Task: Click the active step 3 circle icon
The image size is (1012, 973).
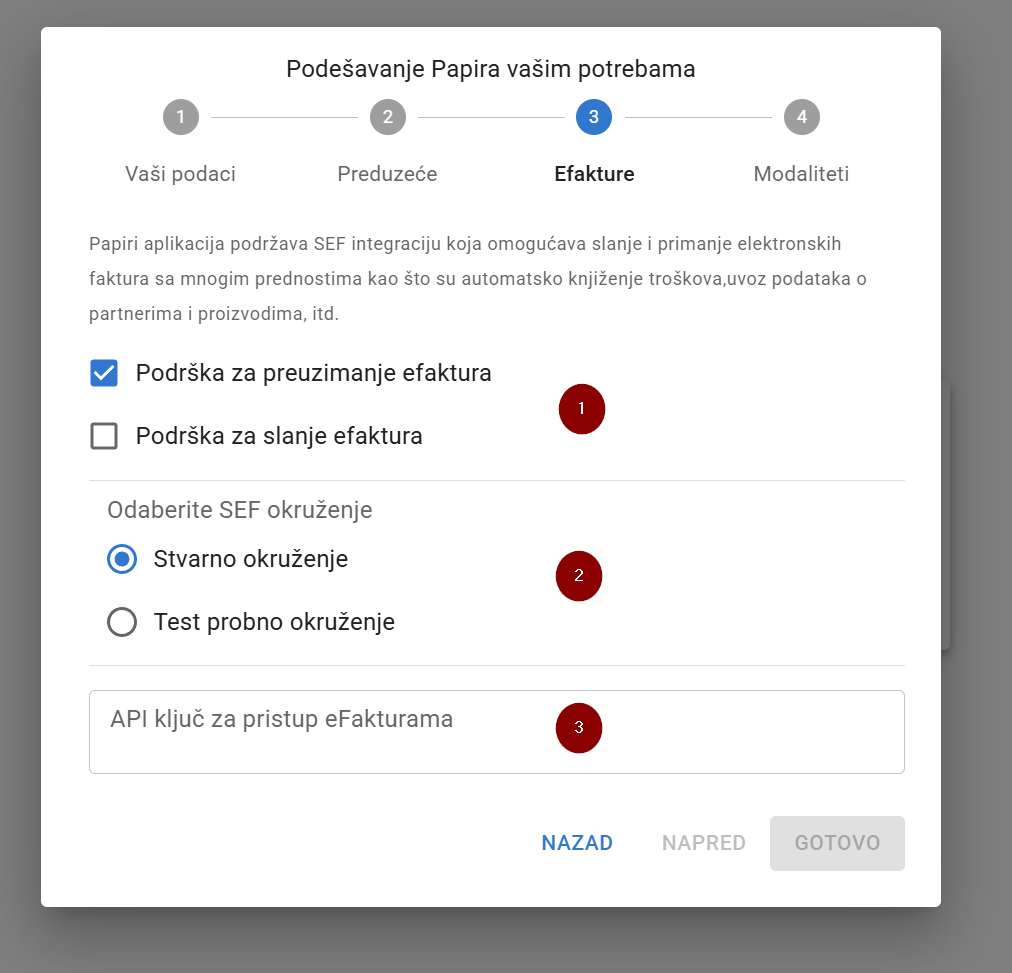Action: click(594, 117)
